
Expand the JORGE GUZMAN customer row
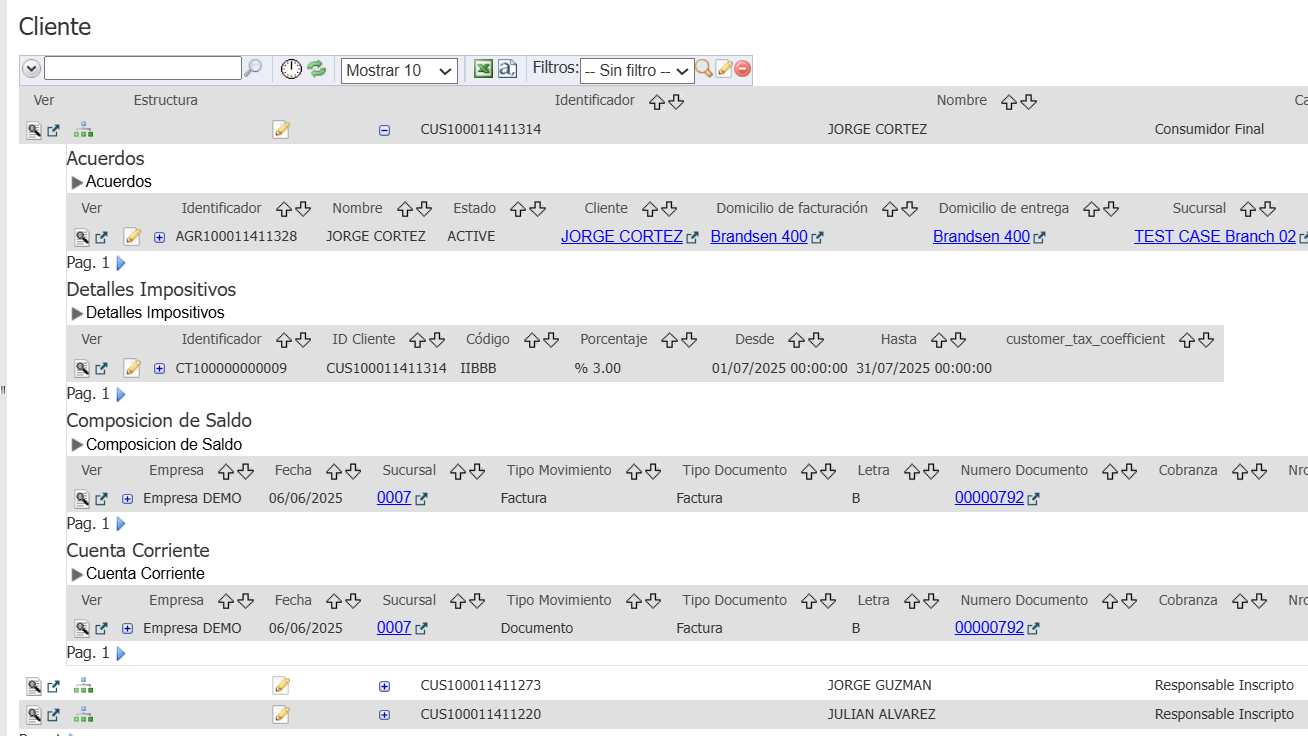pos(384,686)
